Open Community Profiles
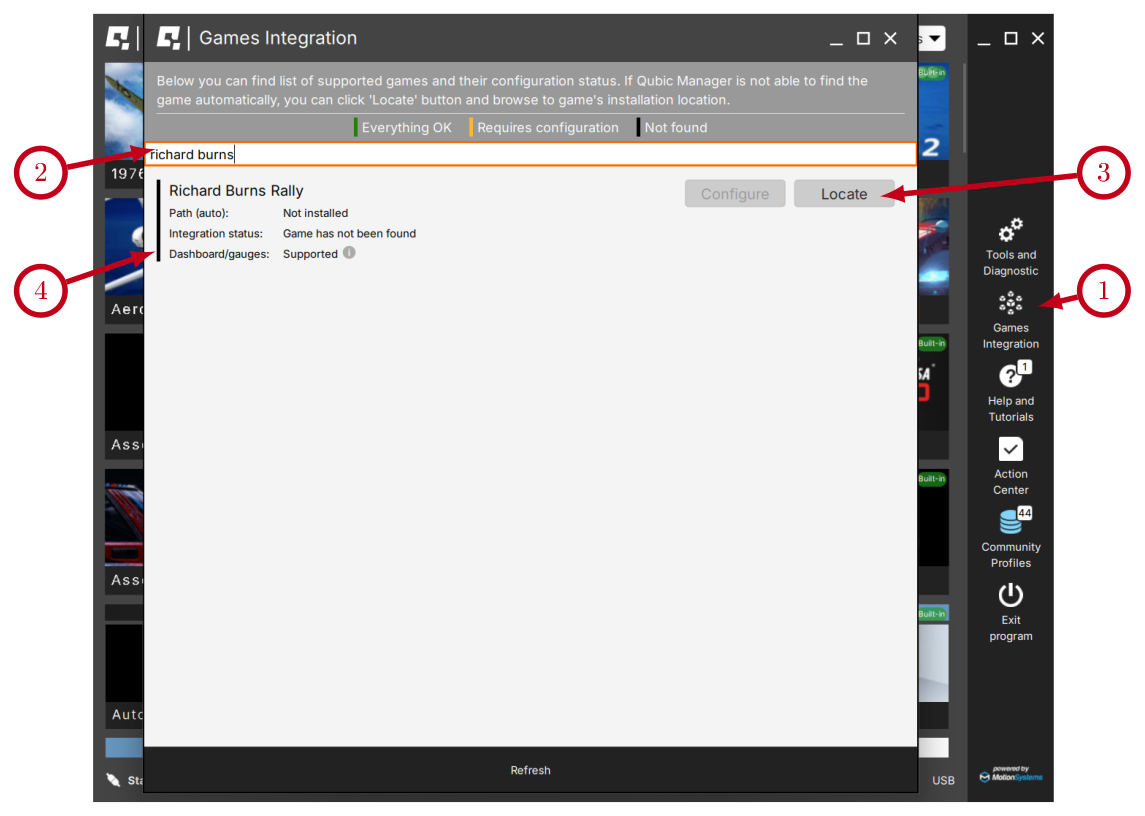Image resolution: width=1145 pixels, height=816 pixels. click(x=1010, y=537)
